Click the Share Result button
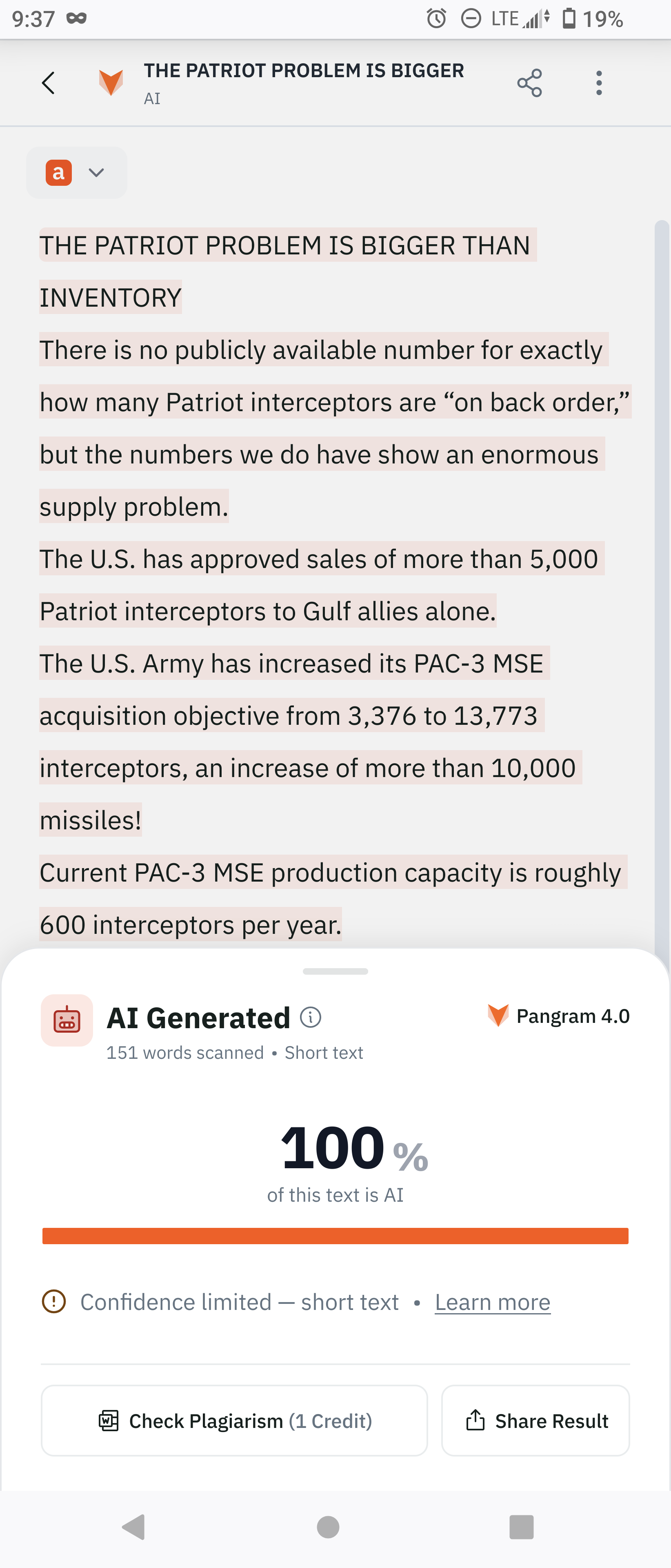 coord(535,1421)
